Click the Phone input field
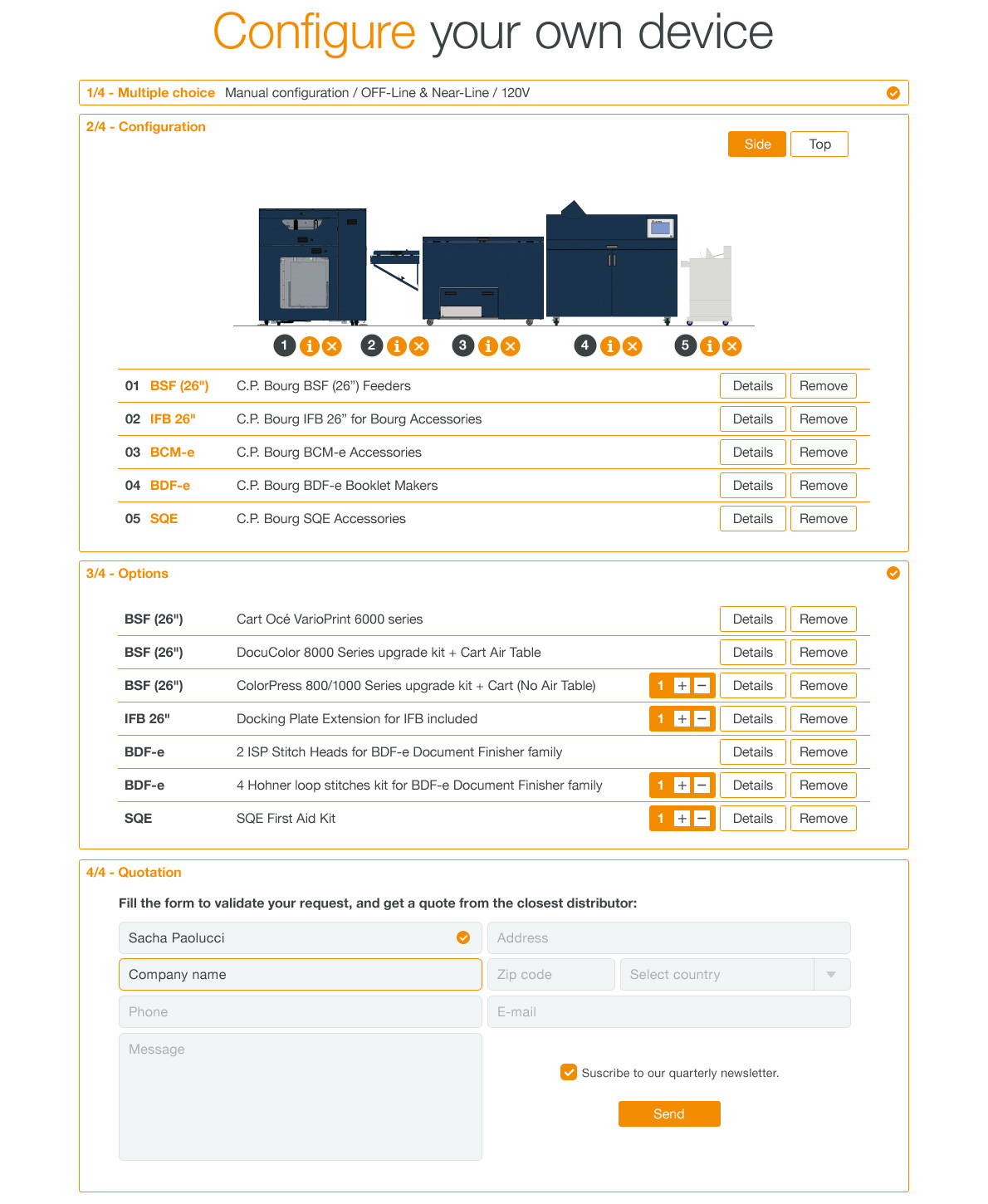Image resolution: width=988 pixels, height=1204 pixels. [301, 1011]
